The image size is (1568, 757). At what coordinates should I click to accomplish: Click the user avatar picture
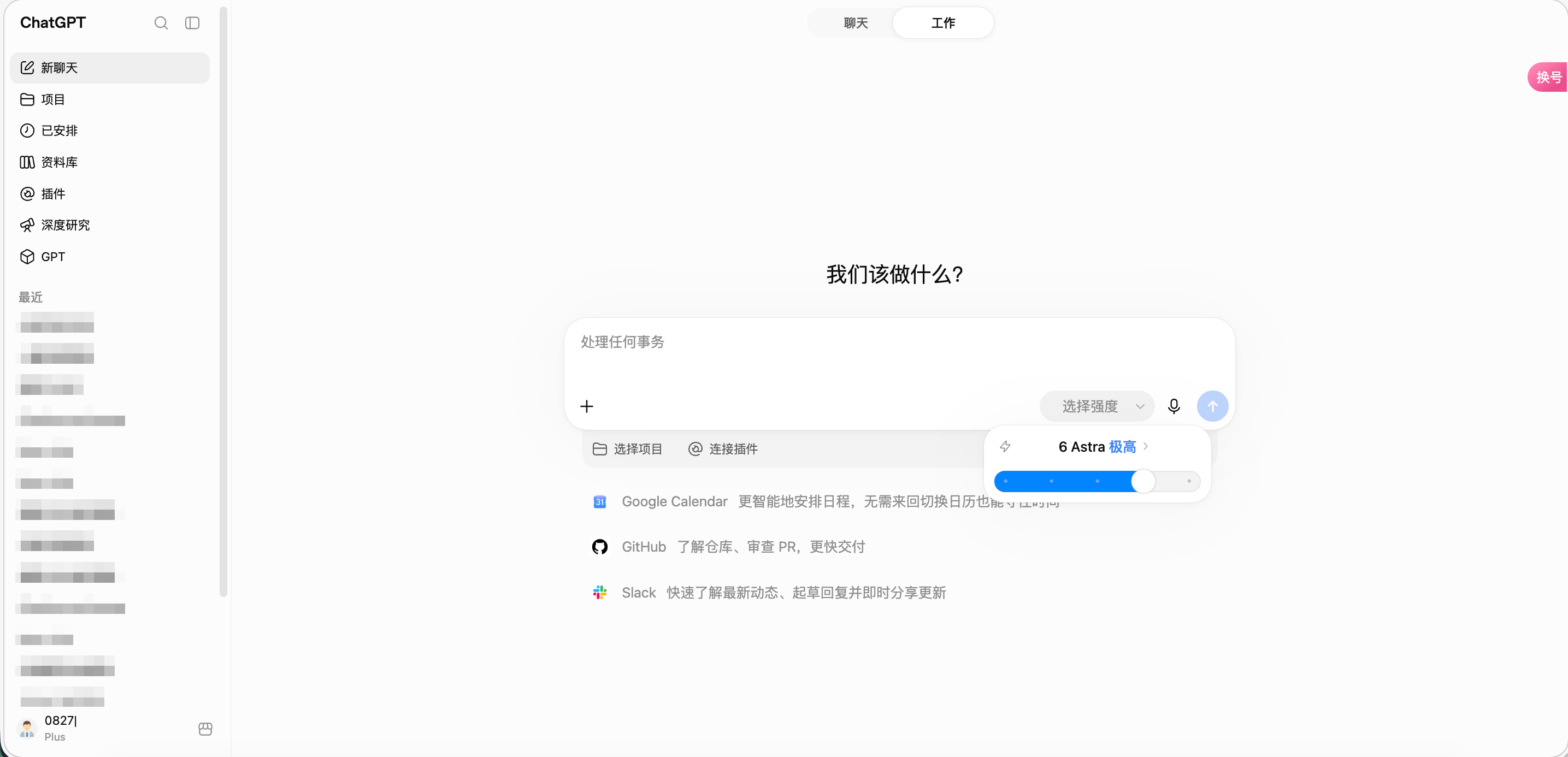coord(27,729)
